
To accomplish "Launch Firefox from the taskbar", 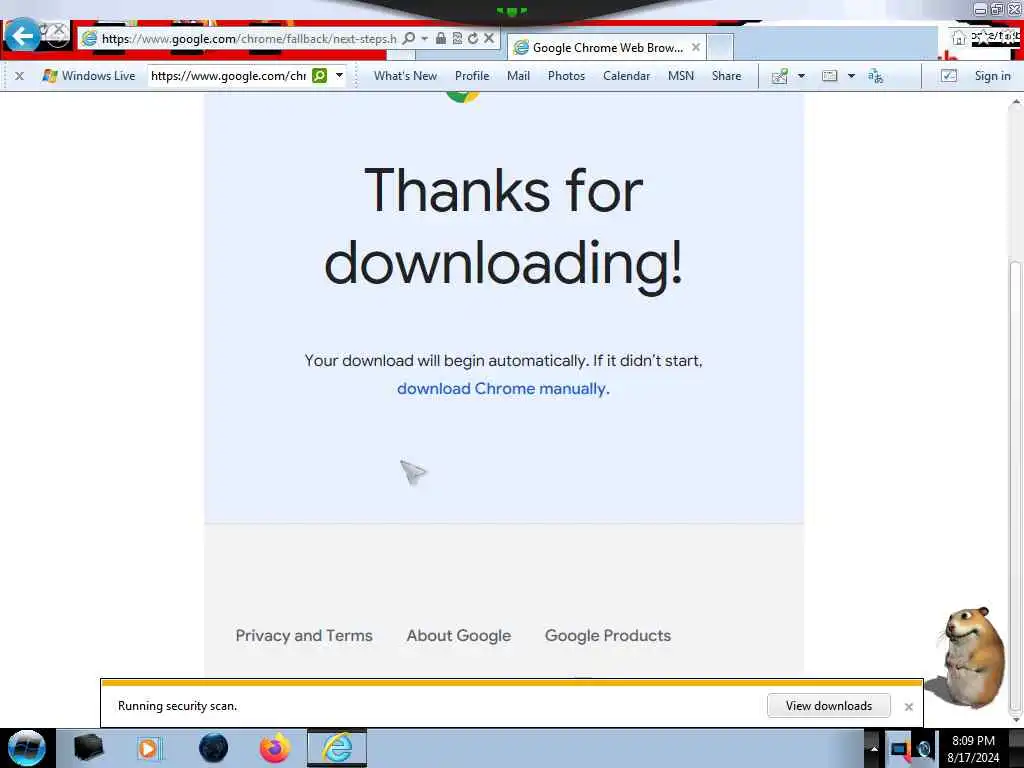I will [275, 748].
